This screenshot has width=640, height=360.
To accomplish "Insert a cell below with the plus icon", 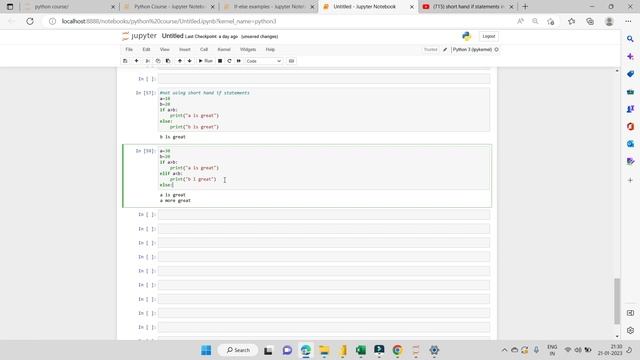I will (x=136, y=61).
